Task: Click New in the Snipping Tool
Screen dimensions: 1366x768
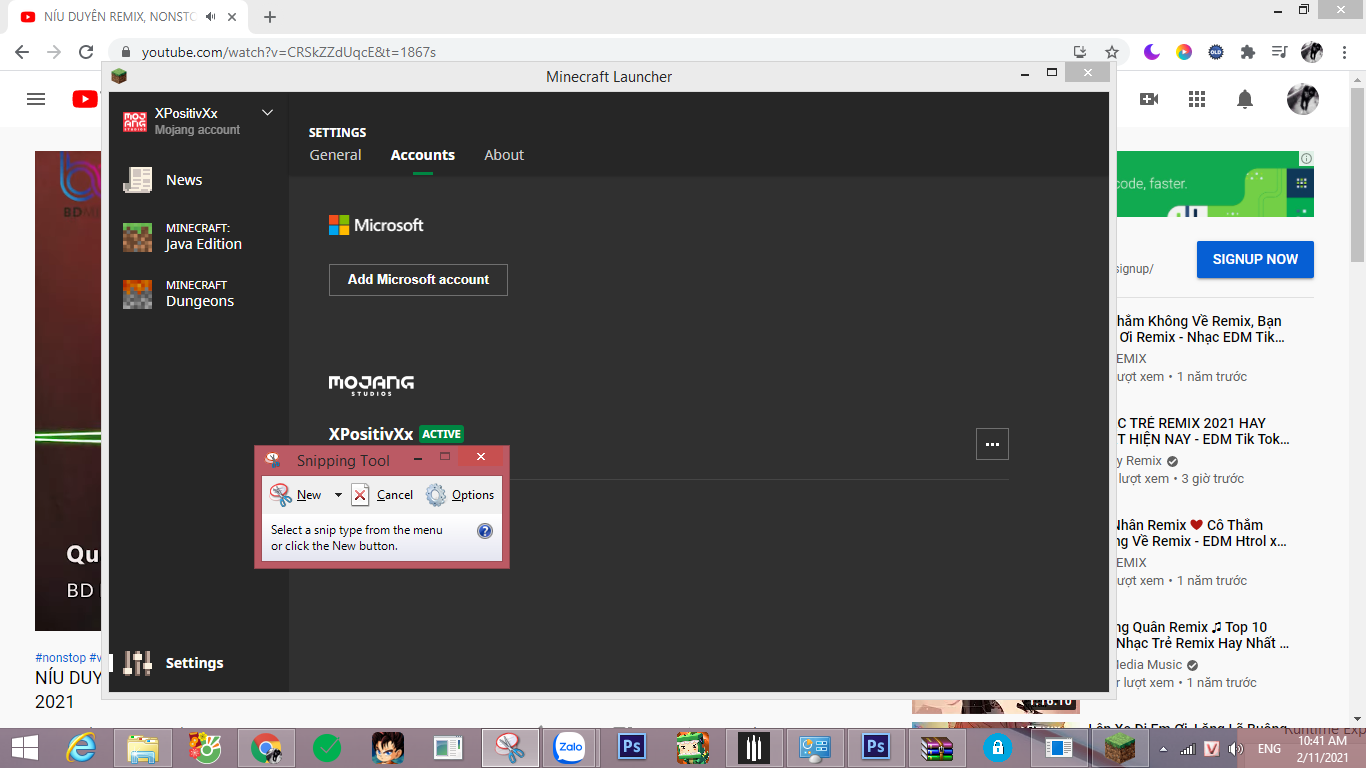Action: tap(297, 495)
